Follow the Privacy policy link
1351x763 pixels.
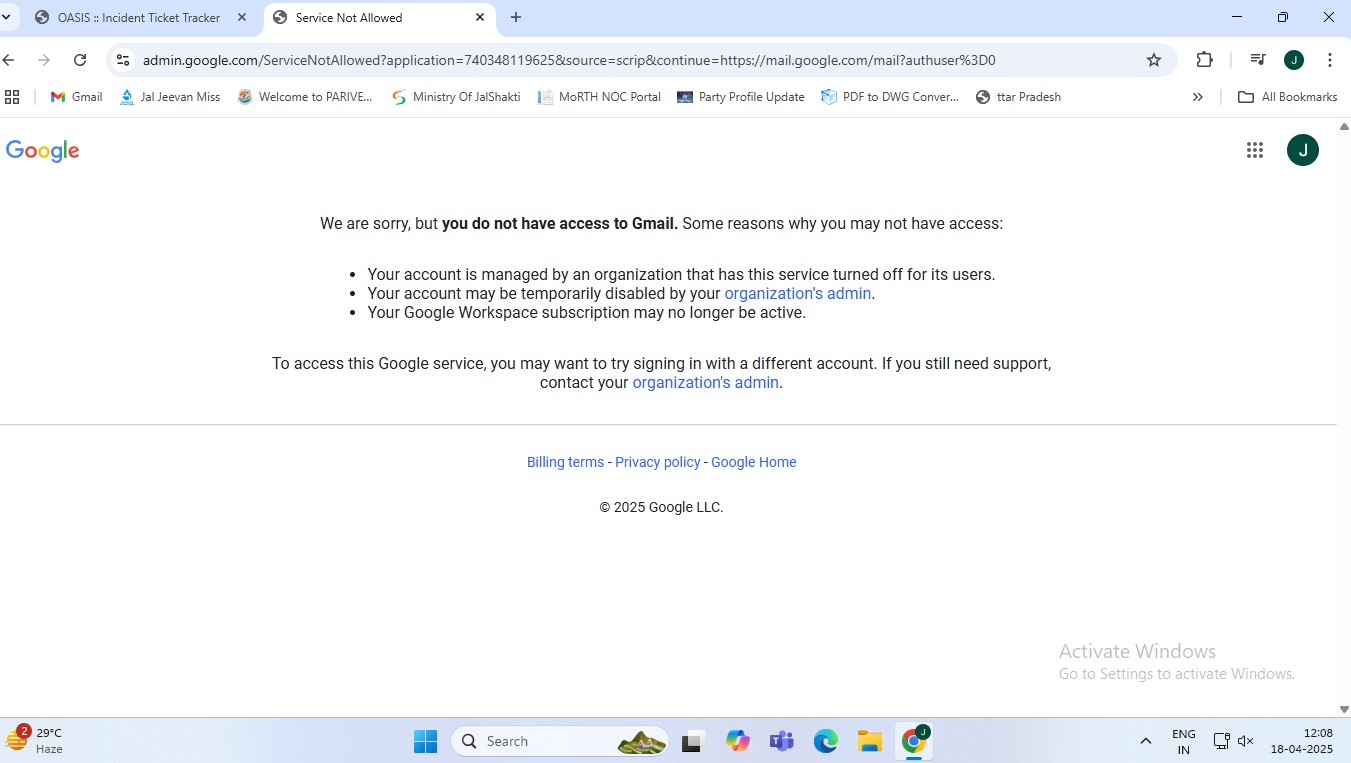657,462
